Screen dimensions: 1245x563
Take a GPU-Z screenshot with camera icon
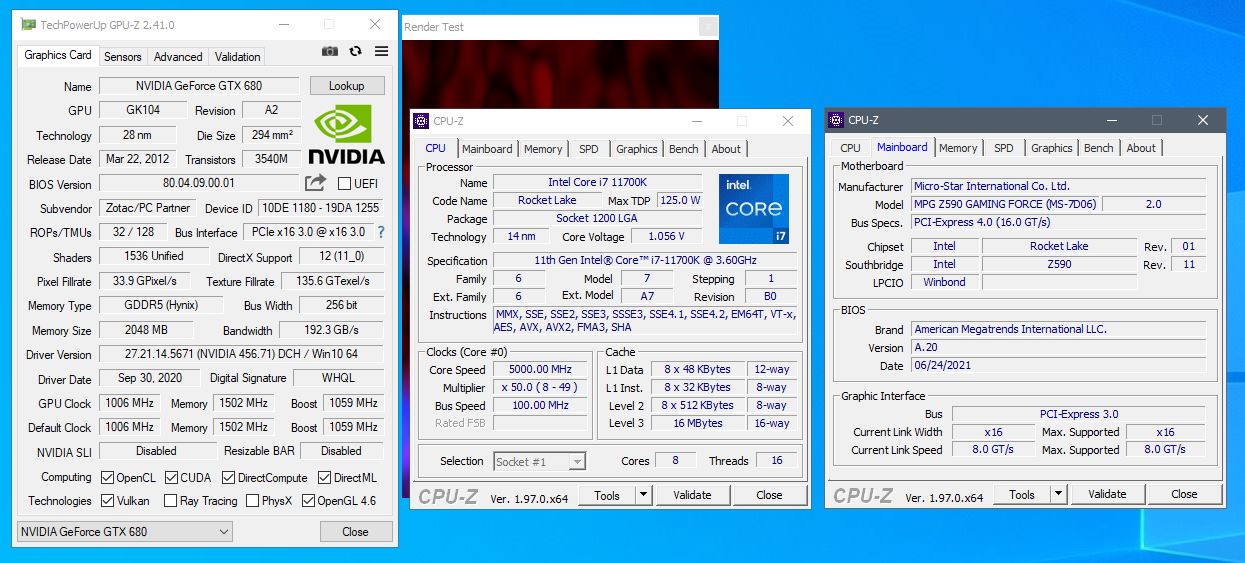click(x=330, y=51)
